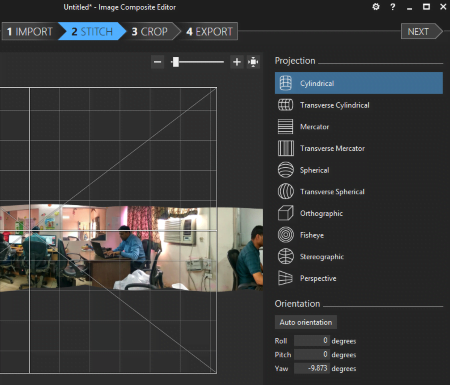Pick the Orthographic cube icon
Viewport: 450px width, 385px height.
pos(286,213)
